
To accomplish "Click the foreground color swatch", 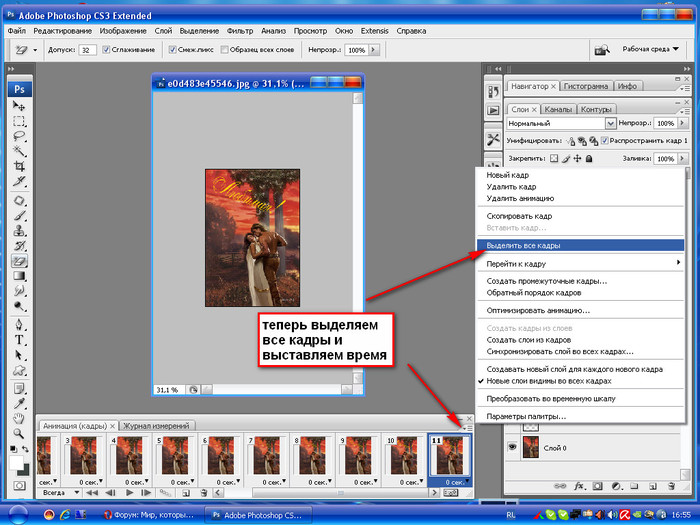I will pos(17,462).
